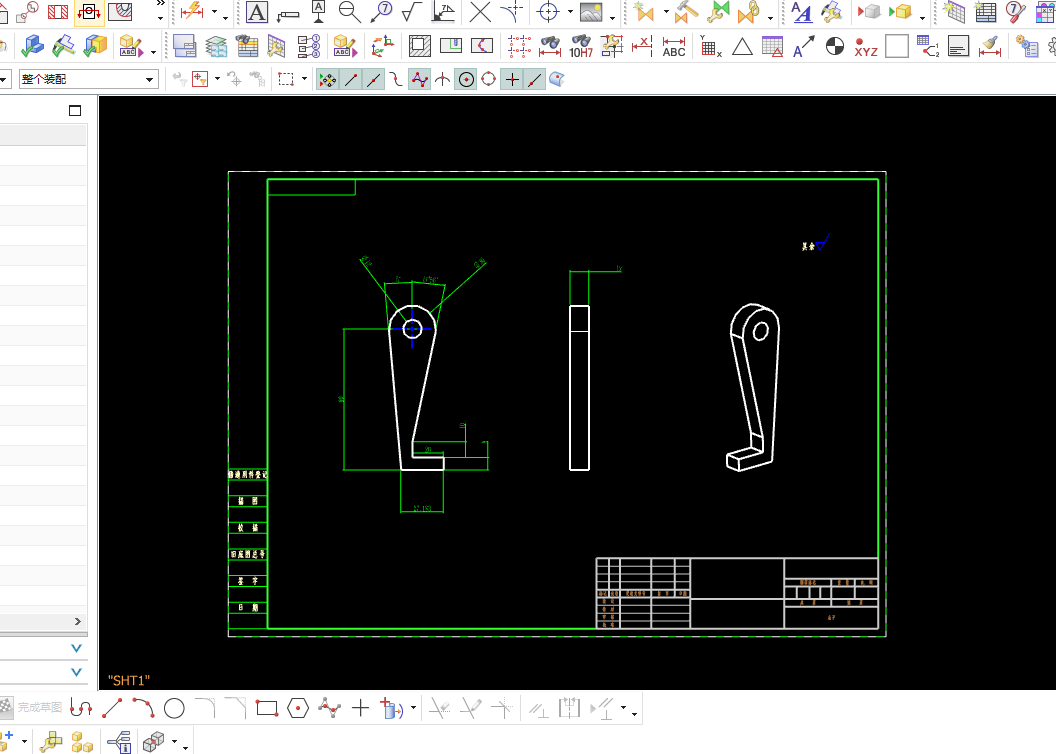Select the Polygon hexagon sketch tool
The height and width of the screenshot is (754, 1056).
coord(298,708)
